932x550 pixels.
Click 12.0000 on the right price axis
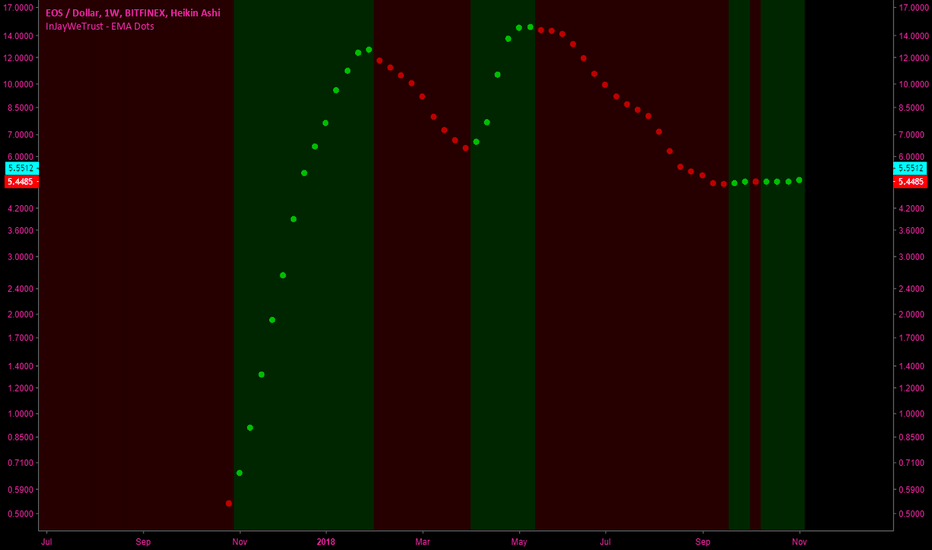pos(914,58)
